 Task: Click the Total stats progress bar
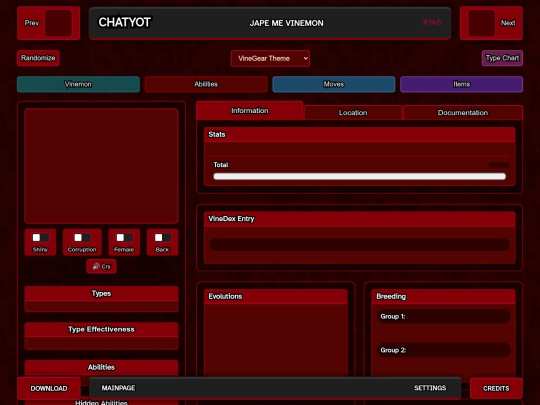360,176
